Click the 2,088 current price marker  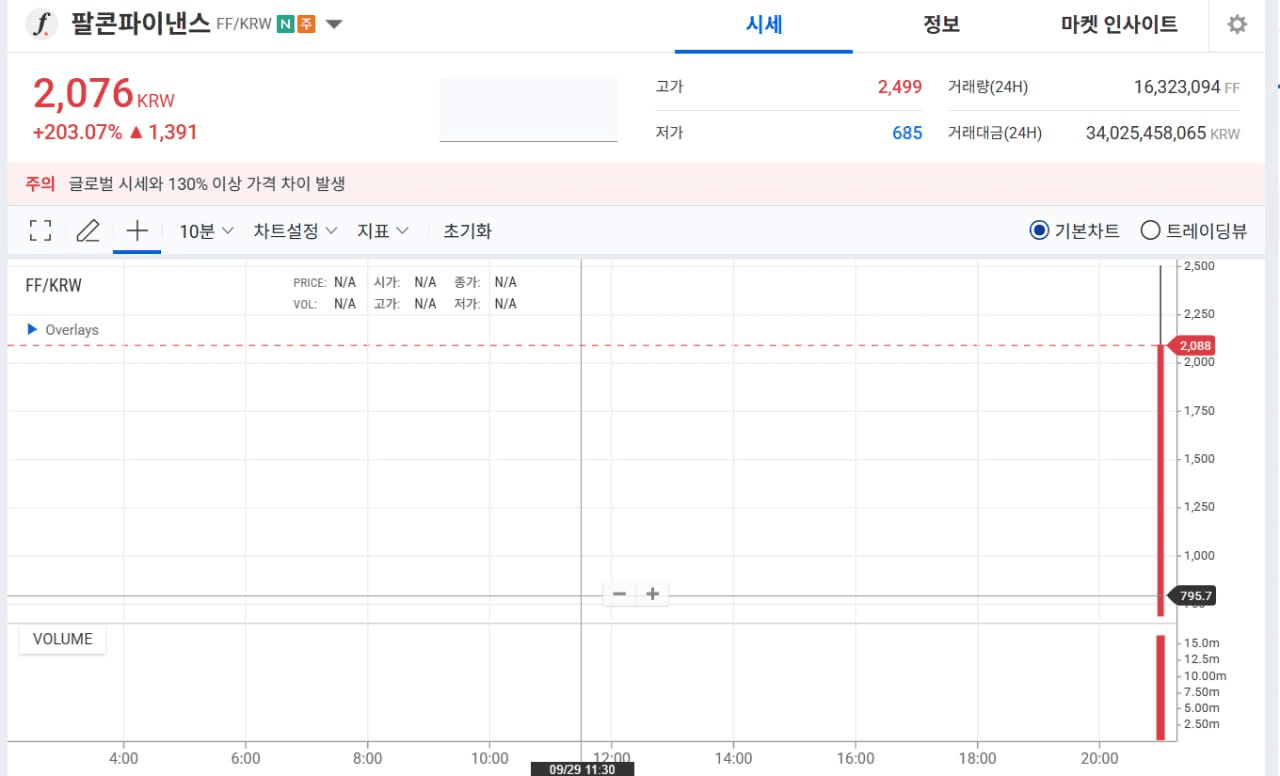point(1192,345)
